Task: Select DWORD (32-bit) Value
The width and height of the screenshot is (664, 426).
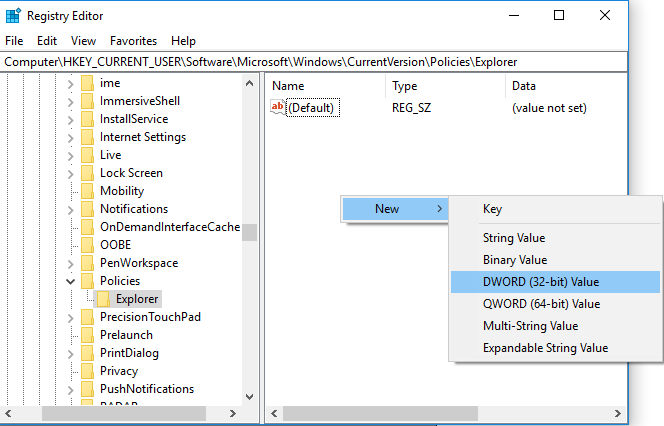Action: [x=555, y=282]
